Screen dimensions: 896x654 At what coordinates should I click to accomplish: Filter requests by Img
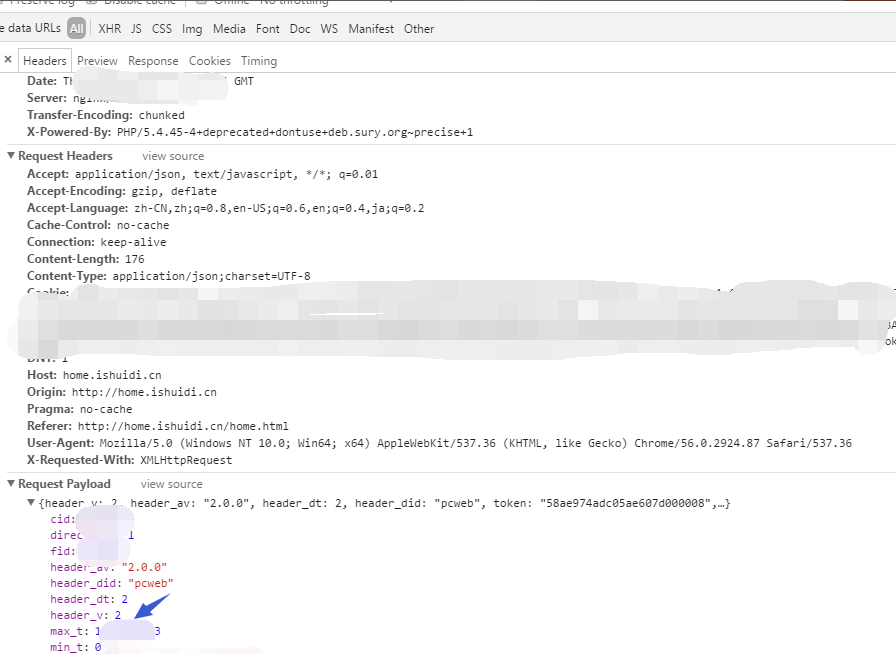pos(192,29)
